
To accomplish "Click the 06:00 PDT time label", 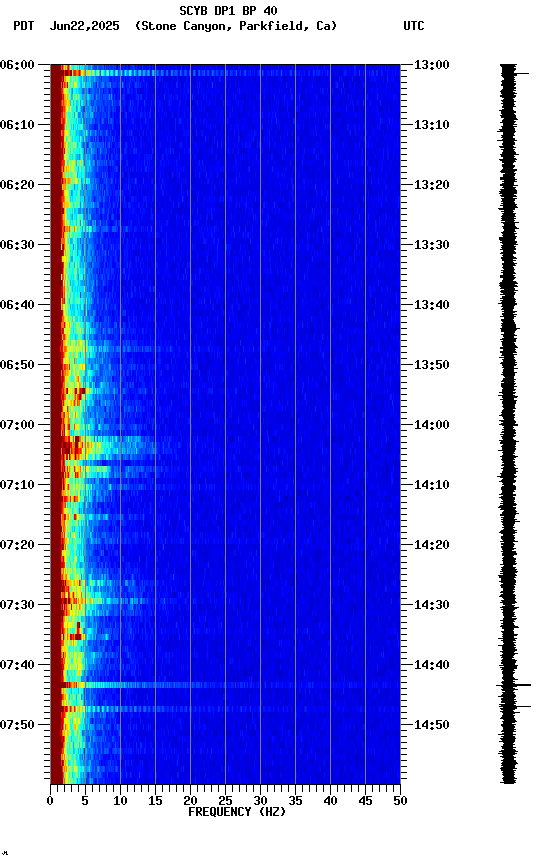I will click(x=17, y=65).
